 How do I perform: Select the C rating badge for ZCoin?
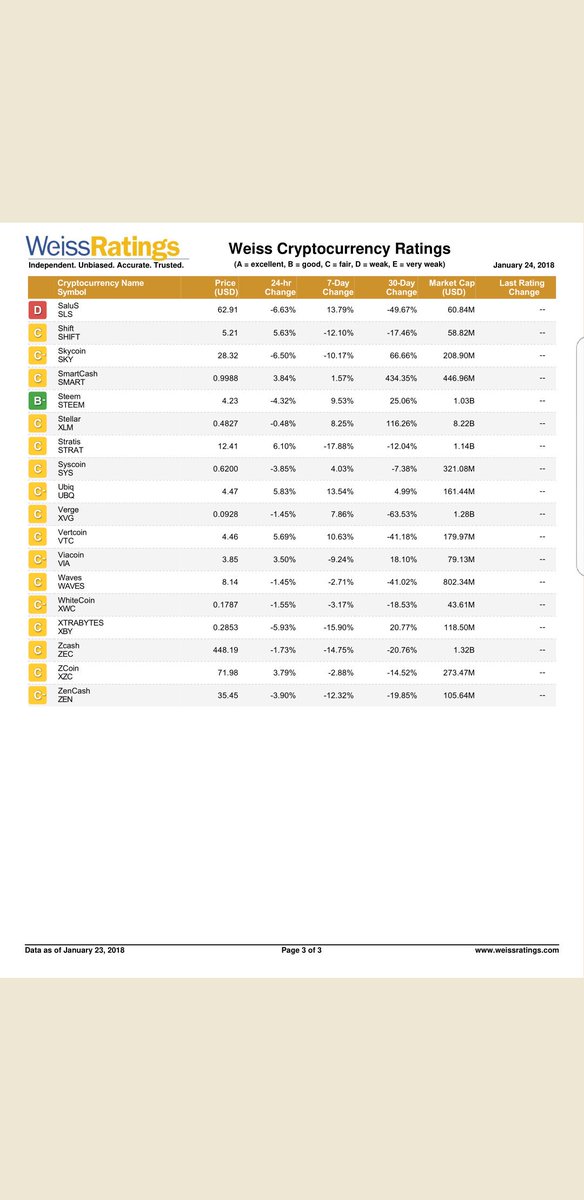[38, 672]
